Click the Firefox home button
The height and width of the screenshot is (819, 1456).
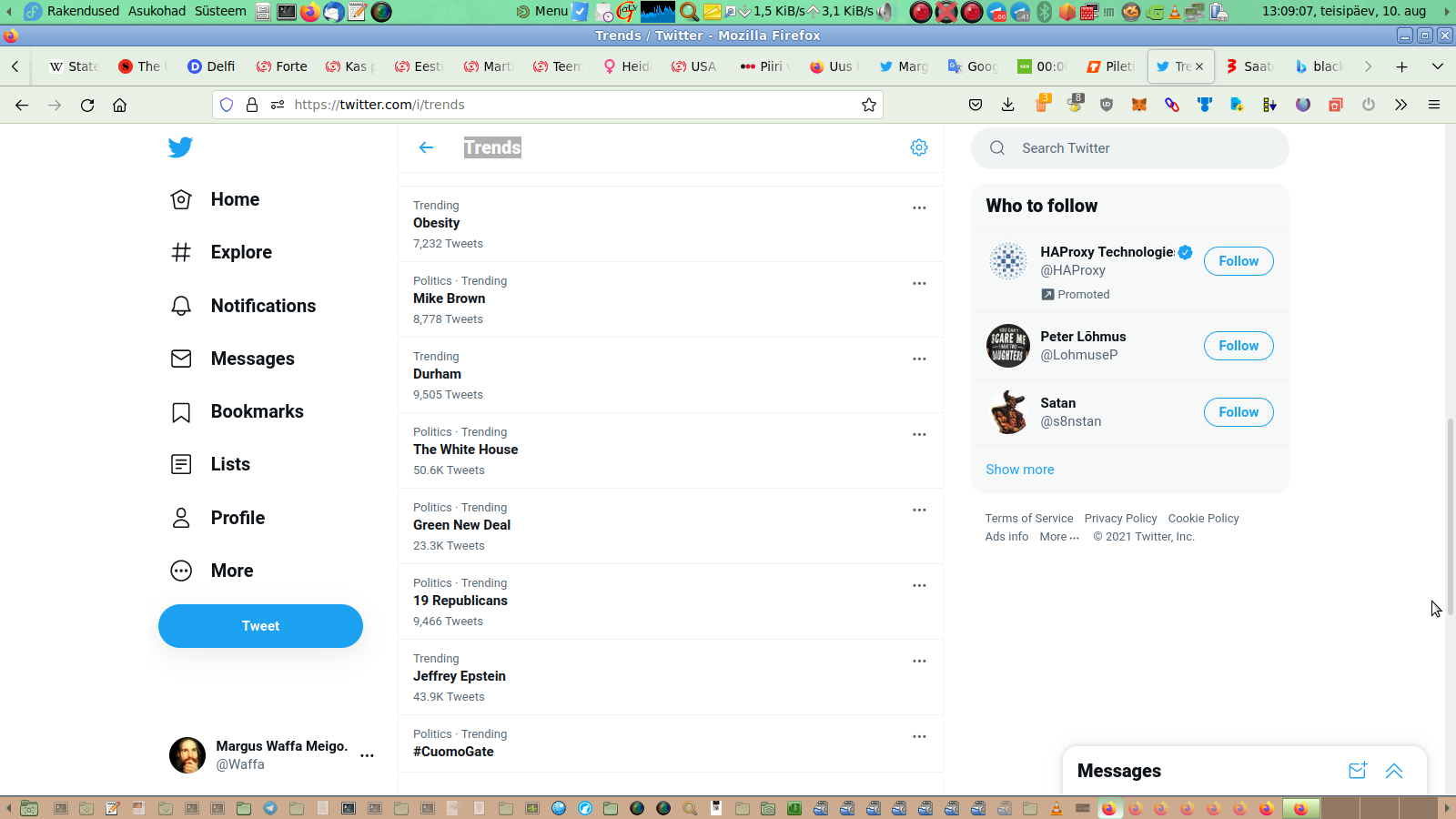click(x=119, y=105)
